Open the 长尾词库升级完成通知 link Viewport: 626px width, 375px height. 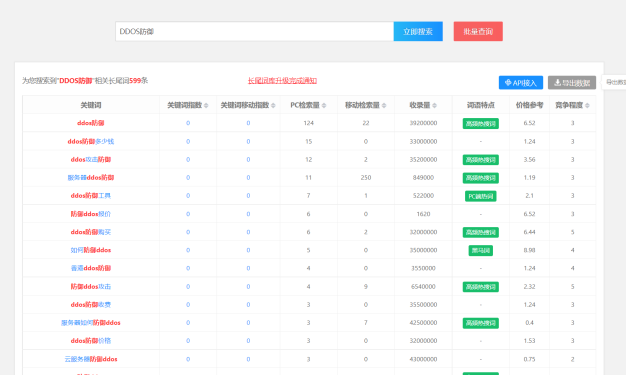(x=282, y=81)
